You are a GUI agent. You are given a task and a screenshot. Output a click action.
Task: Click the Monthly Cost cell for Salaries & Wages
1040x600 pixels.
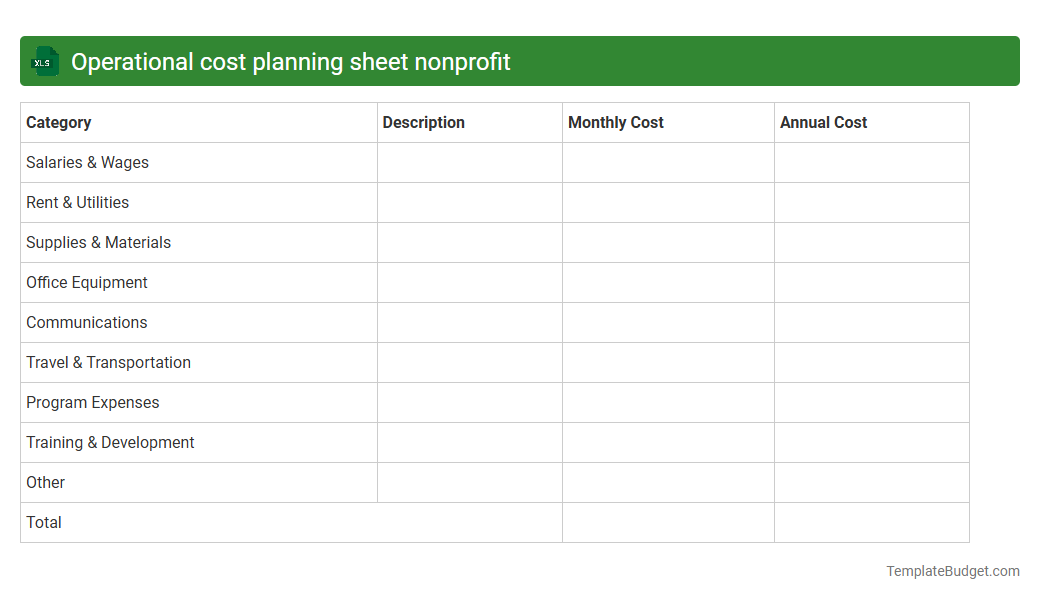(667, 162)
